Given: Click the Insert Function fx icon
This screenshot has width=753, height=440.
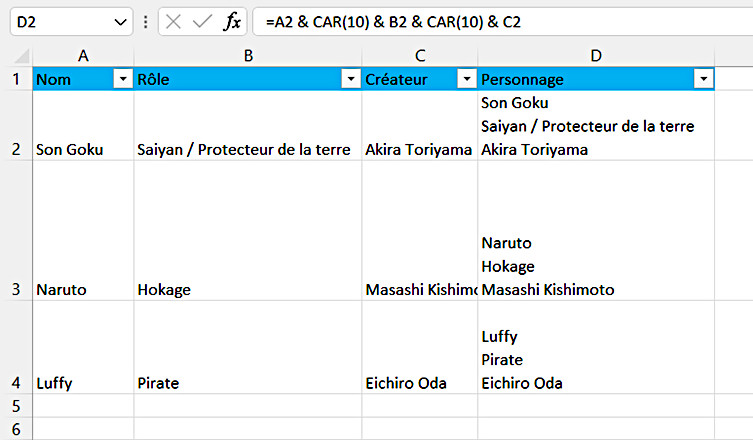Looking at the screenshot, I should click(x=231, y=22).
